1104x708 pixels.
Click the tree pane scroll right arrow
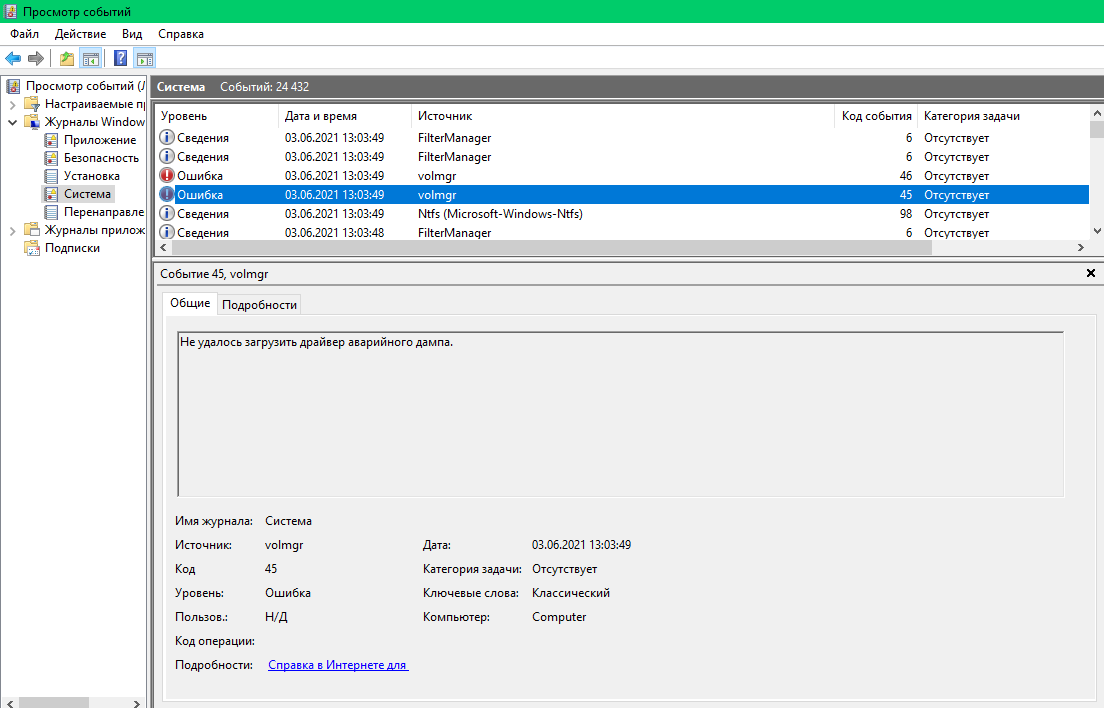(x=137, y=703)
